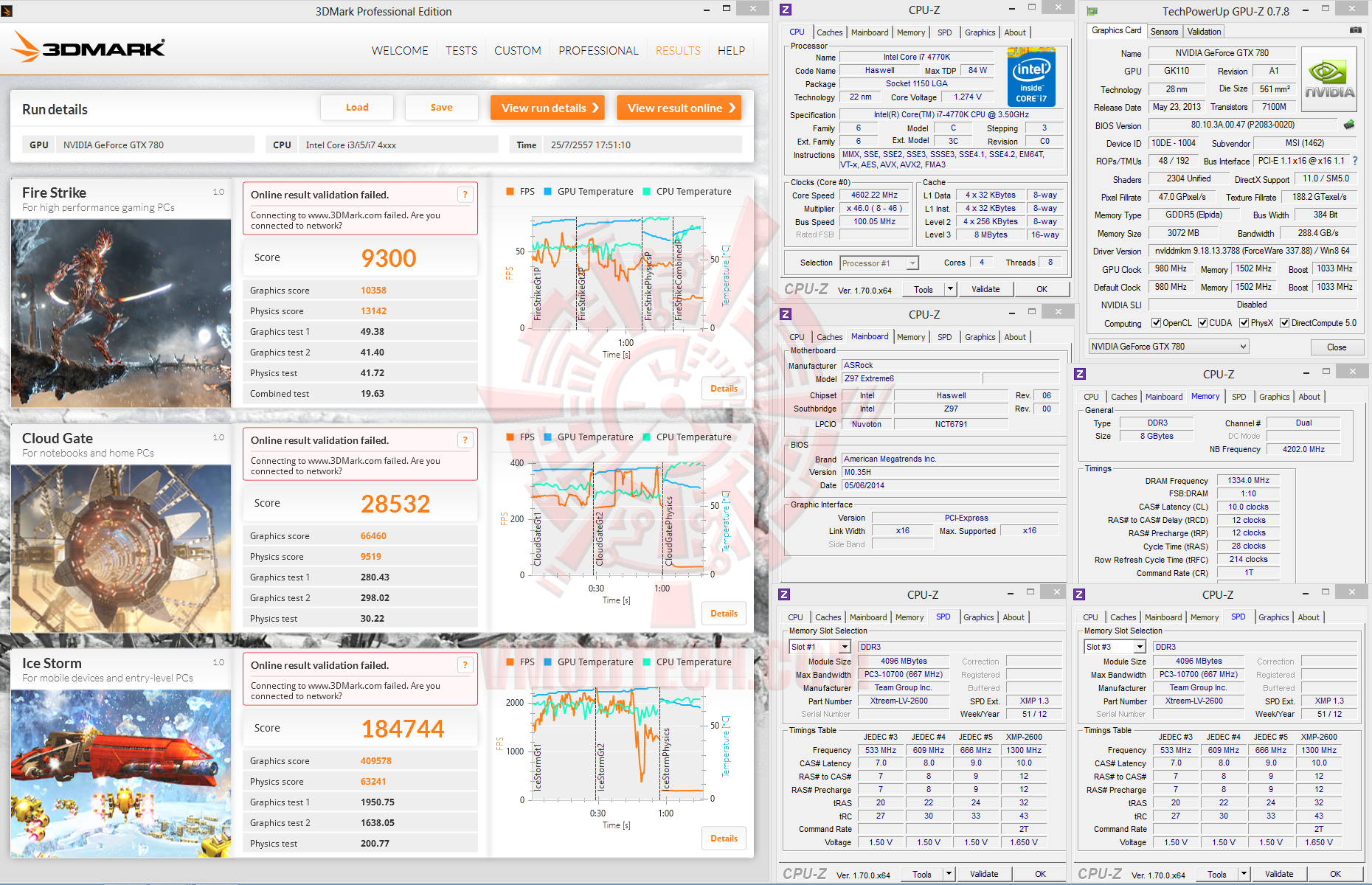The width and height of the screenshot is (1372, 885).
Task: Click Cloud Gate benchmark thumbnail image
Action: [x=121, y=549]
